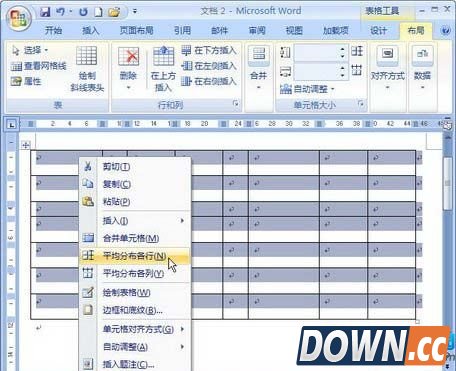Open the 加载项 tab
The width and height of the screenshot is (456, 371).
(x=336, y=31)
